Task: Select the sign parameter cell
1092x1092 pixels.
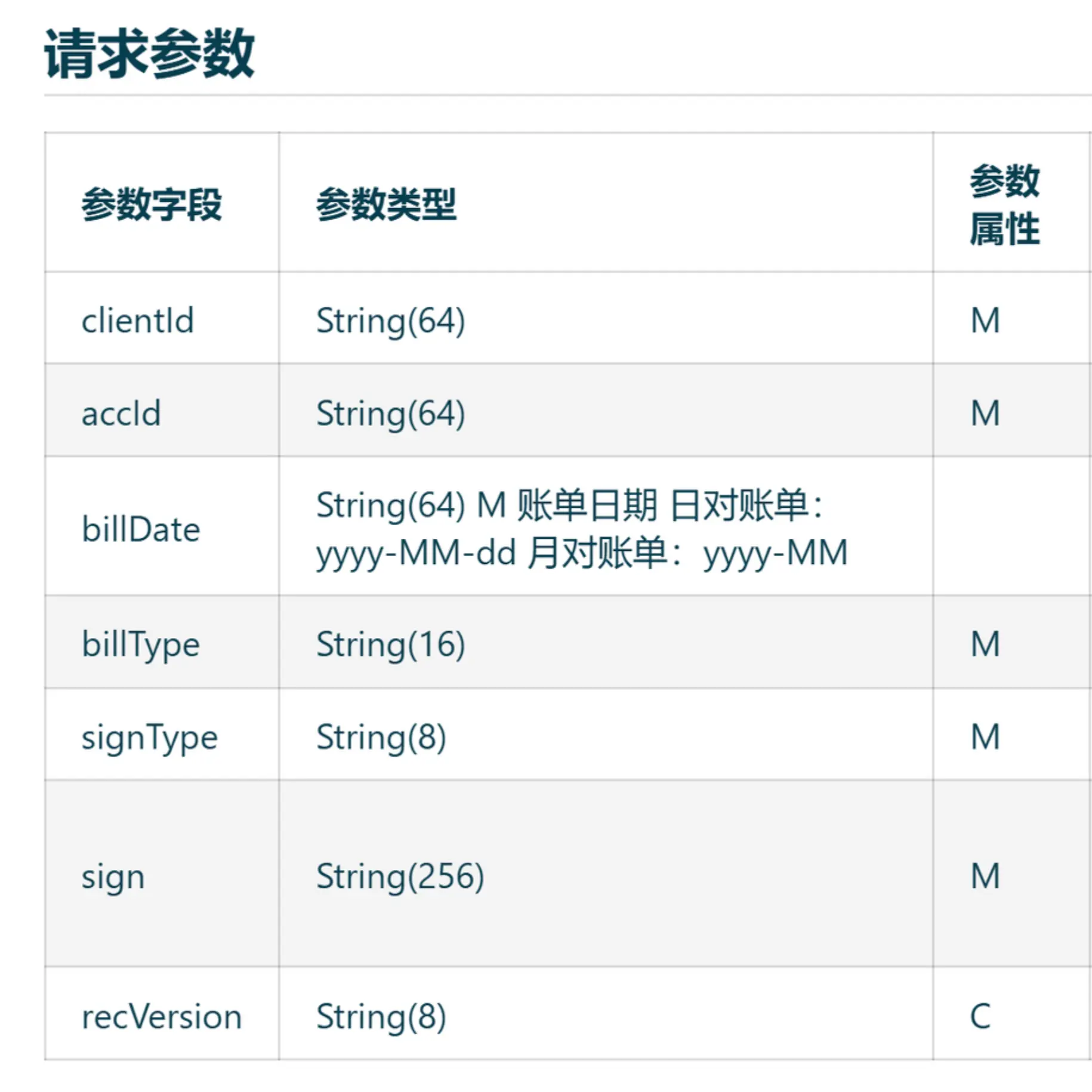Action: point(113,877)
